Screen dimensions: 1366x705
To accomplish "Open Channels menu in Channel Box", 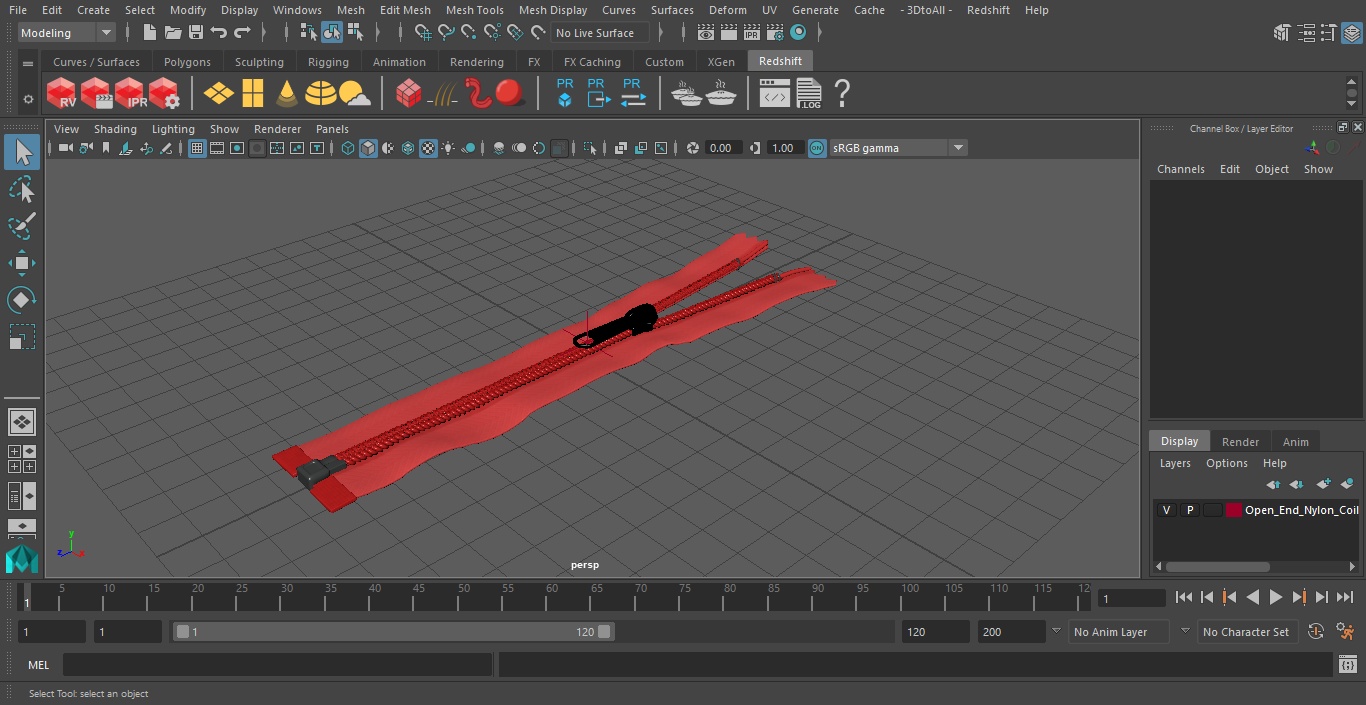I will point(1180,169).
